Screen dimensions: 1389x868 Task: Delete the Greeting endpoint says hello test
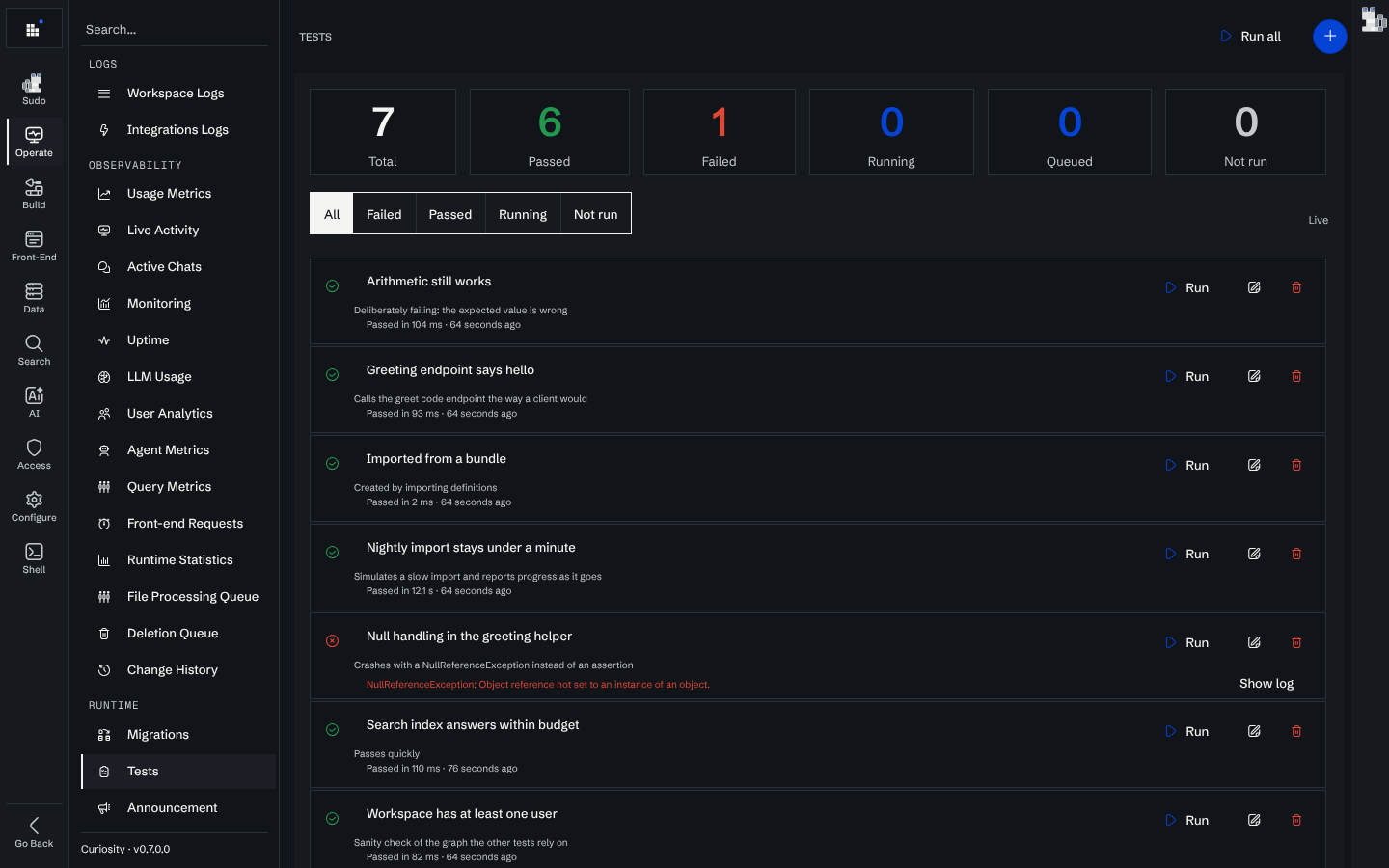(1296, 376)
